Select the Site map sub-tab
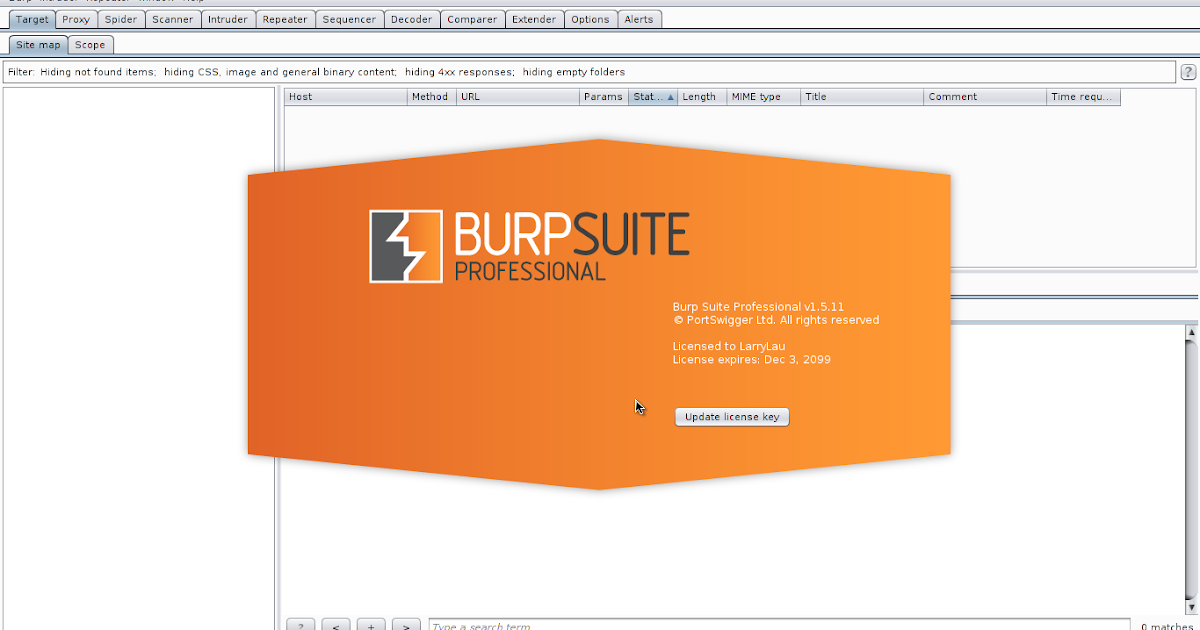 [x=38, y=45]
